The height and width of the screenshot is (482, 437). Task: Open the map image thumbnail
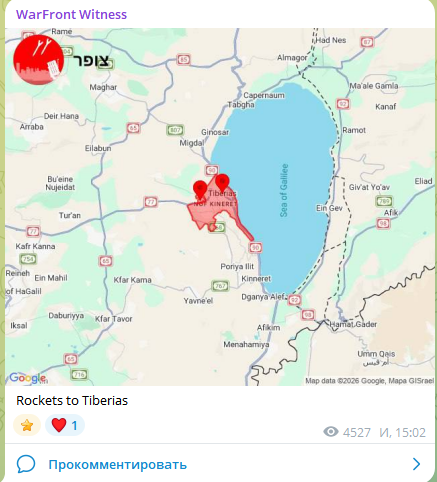(x=220, y=207)
